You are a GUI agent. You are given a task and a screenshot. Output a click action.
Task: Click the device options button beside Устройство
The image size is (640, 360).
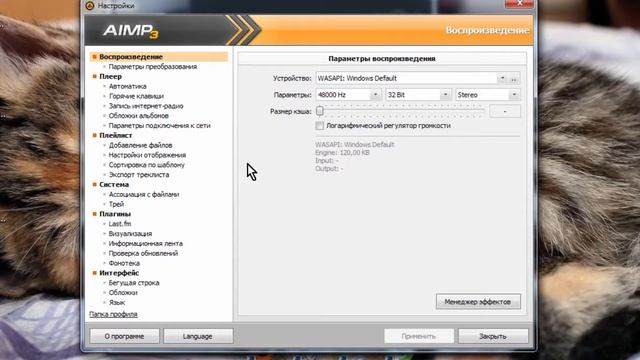click(x=514, y=78)
